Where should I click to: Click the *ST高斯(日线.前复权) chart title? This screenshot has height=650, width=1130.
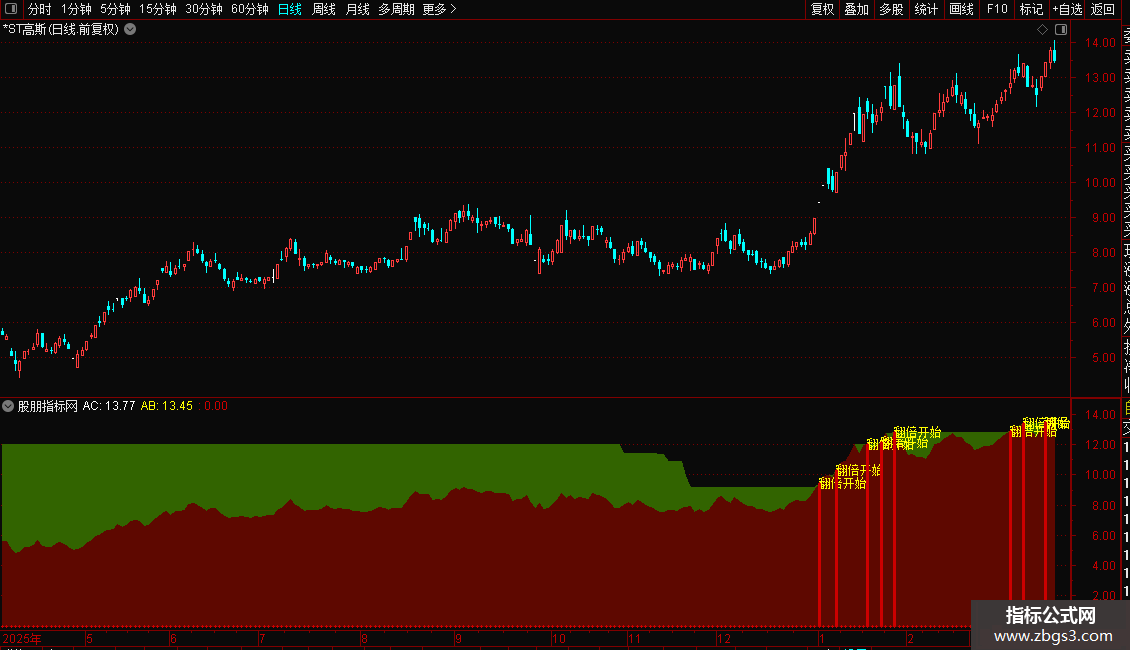[61, 30]
